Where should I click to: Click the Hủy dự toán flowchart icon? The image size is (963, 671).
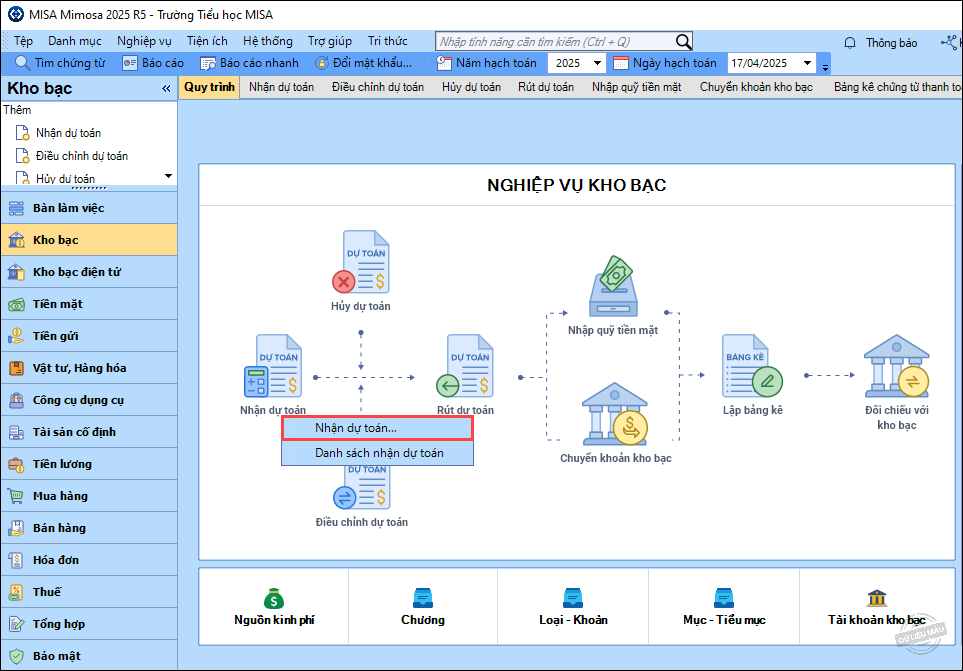(x=361, y=262)
